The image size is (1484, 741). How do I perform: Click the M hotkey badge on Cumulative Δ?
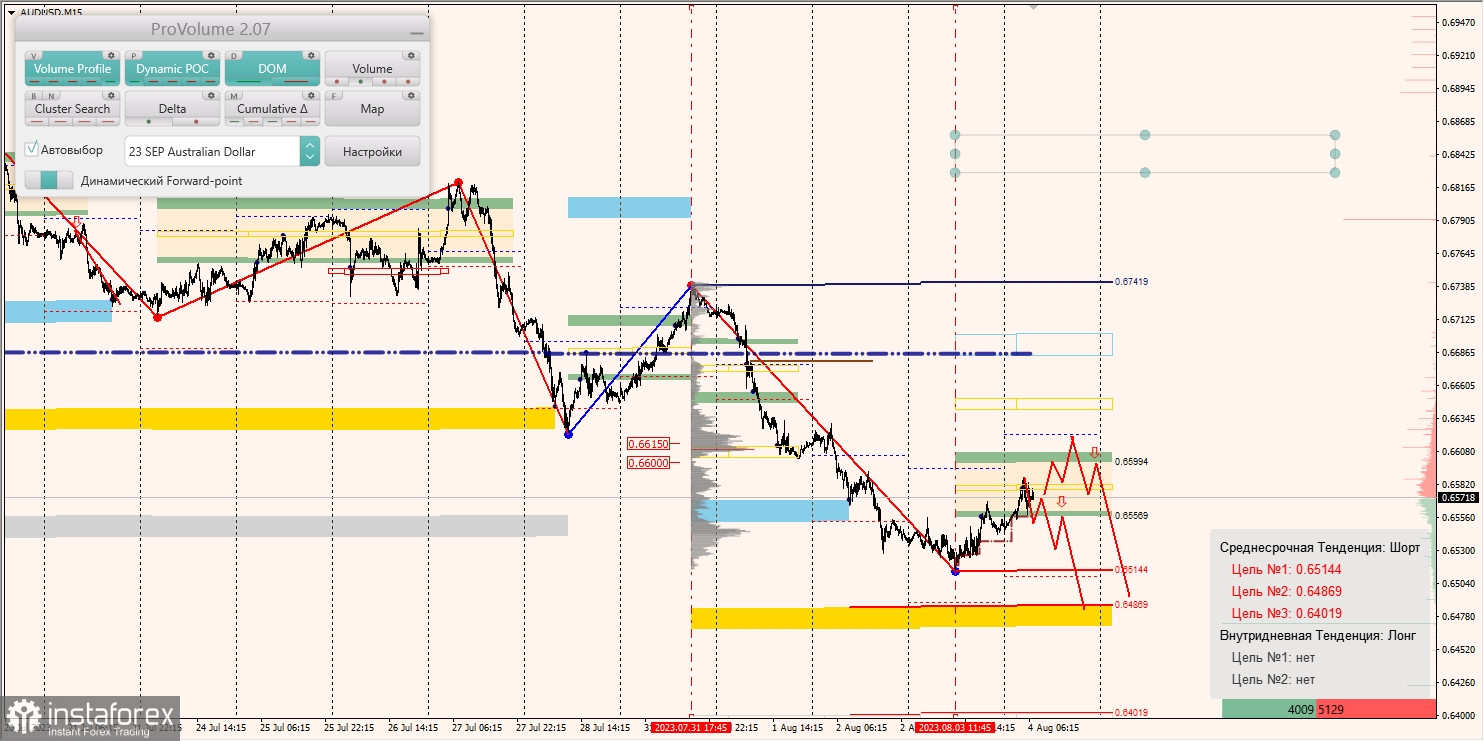[235, 96]
